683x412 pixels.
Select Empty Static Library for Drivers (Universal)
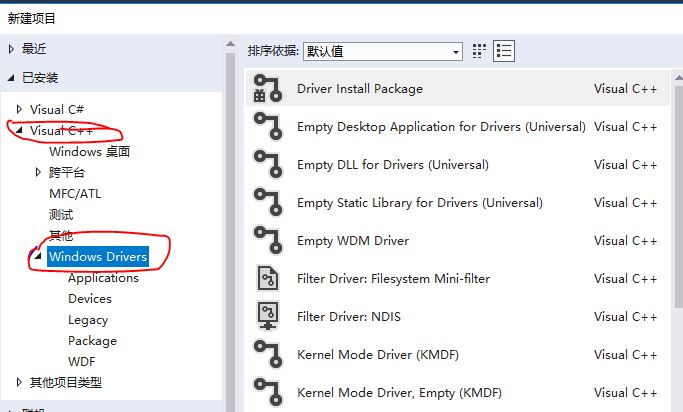[420, 203]
